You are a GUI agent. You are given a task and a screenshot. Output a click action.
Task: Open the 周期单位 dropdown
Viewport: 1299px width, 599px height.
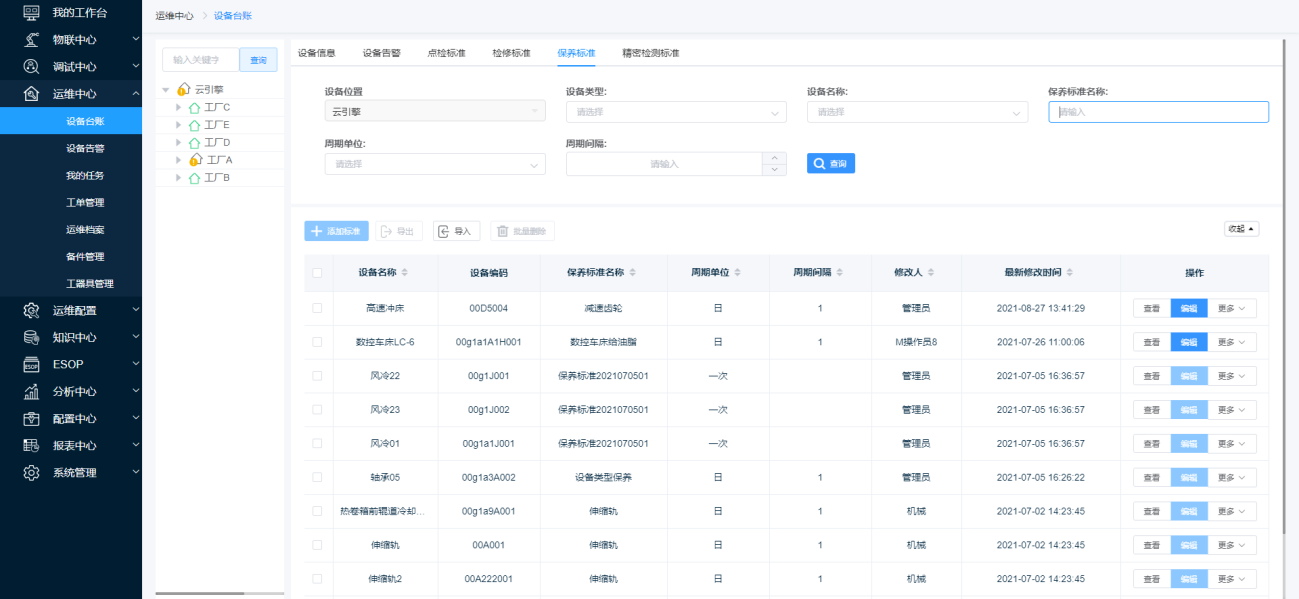point(435,164)
